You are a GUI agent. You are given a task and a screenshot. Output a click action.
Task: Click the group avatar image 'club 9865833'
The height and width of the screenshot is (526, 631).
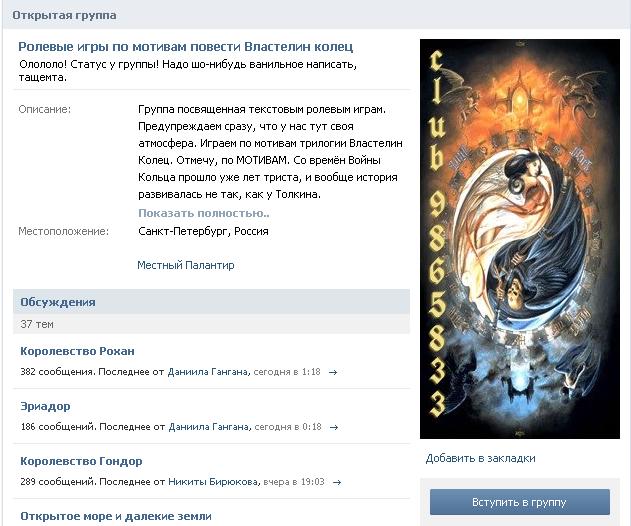tap(520, 239)
